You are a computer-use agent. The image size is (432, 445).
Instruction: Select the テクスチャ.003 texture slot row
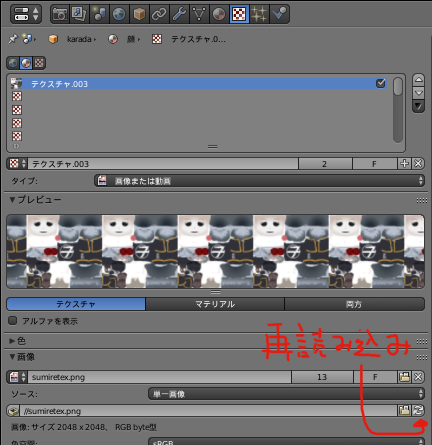(198, 84)
